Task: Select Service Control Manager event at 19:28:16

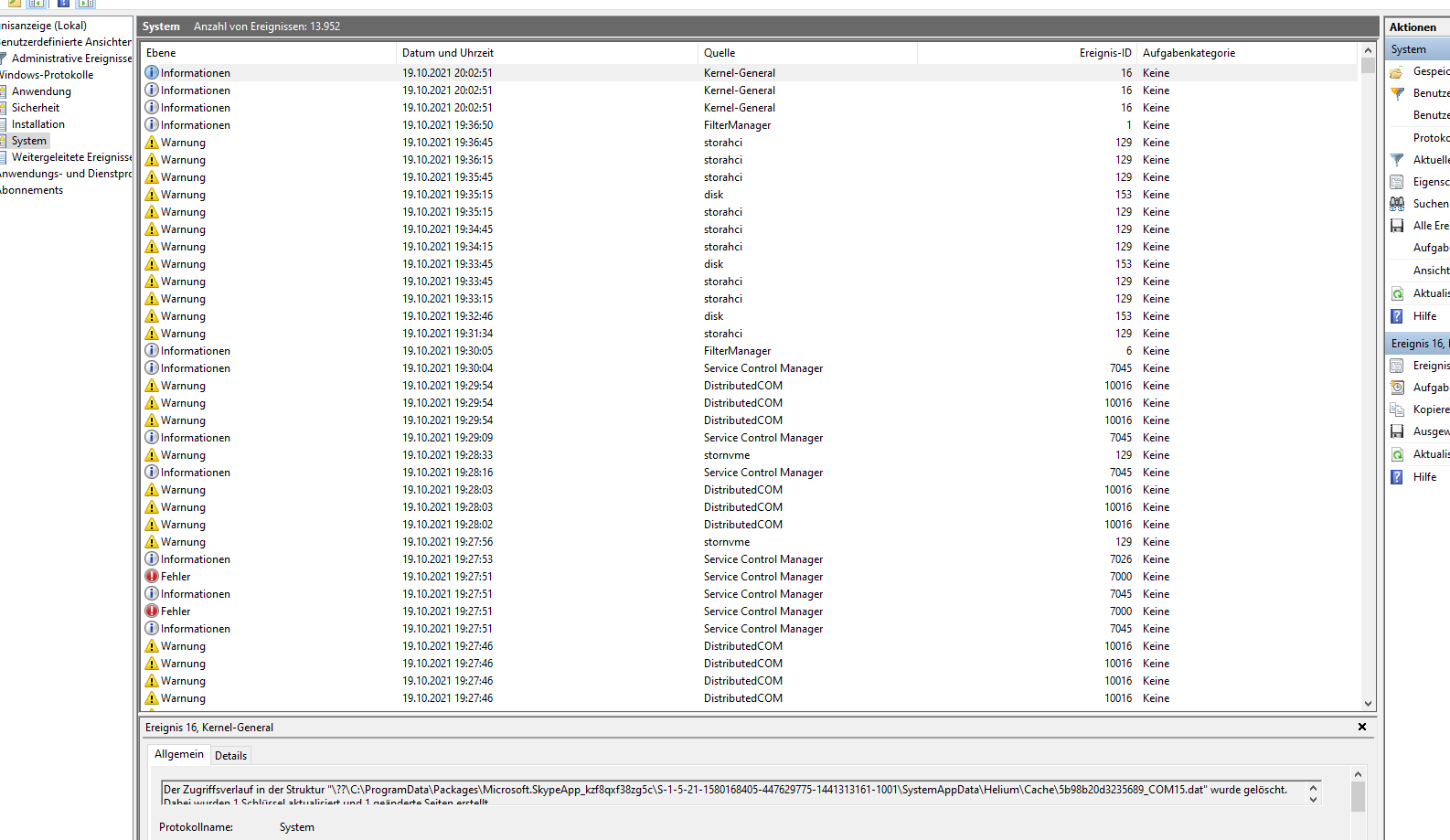Action: pyautogui.click(x=749, y=473)
